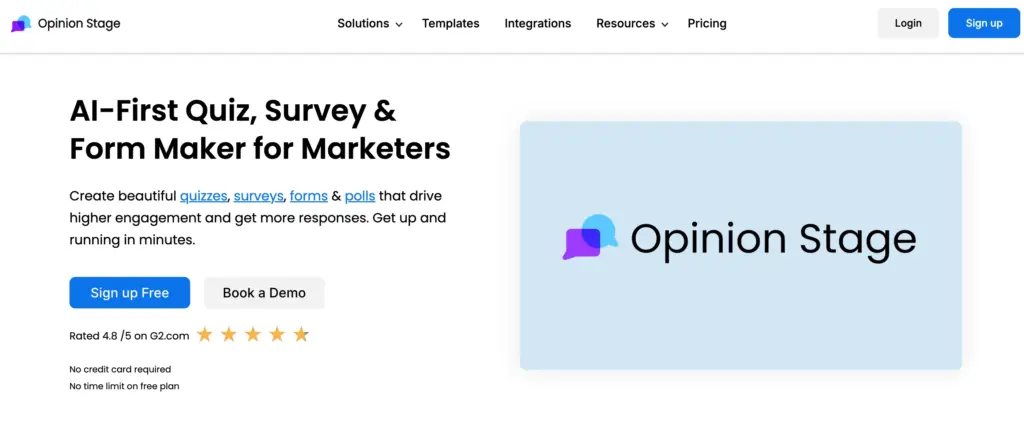Open the Templates menu item
The width and height of the screenshot is (1024, 439).
click(450, 23)
